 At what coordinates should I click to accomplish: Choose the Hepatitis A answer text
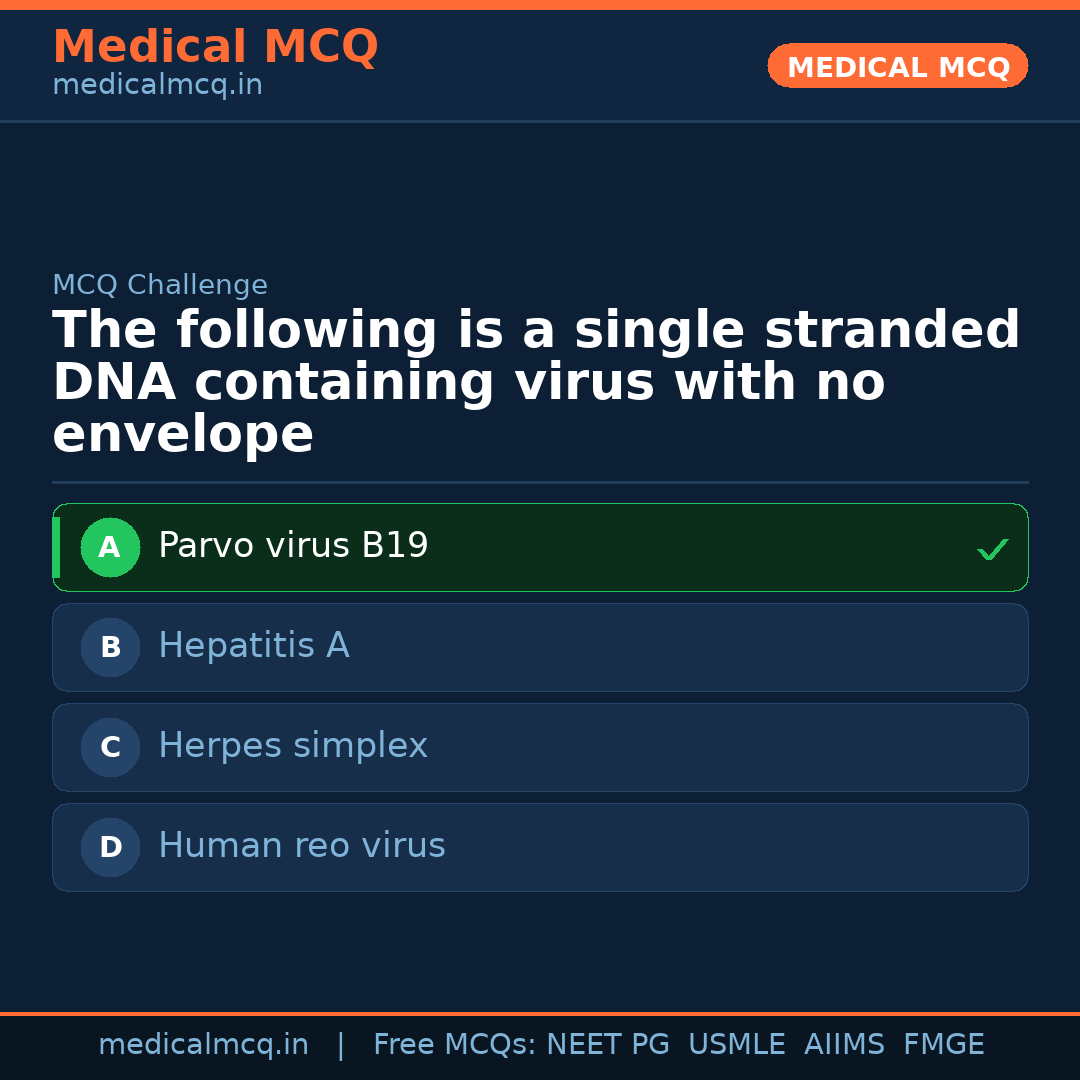[254, 646]
